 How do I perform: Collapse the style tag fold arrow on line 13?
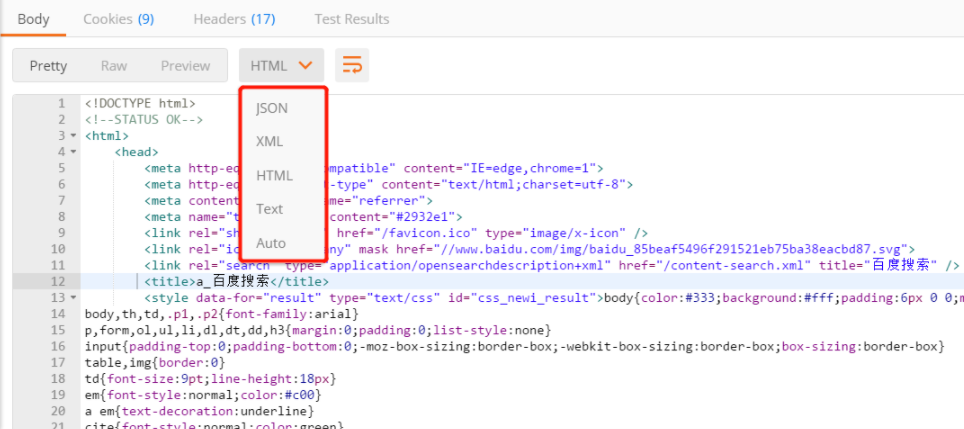tap(74, 298)
